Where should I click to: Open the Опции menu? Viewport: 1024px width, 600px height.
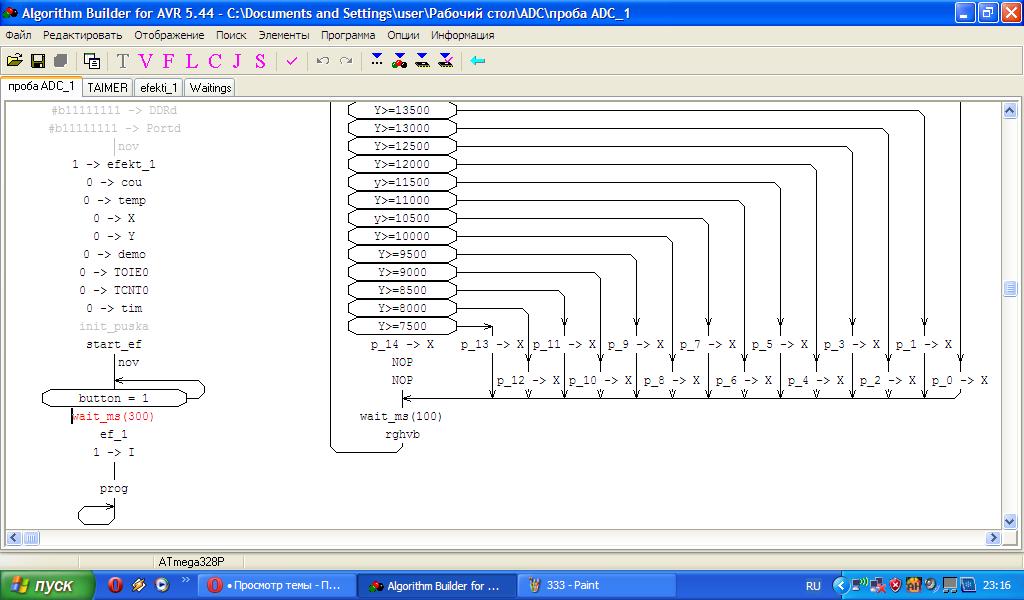click(x=403, y=35)
